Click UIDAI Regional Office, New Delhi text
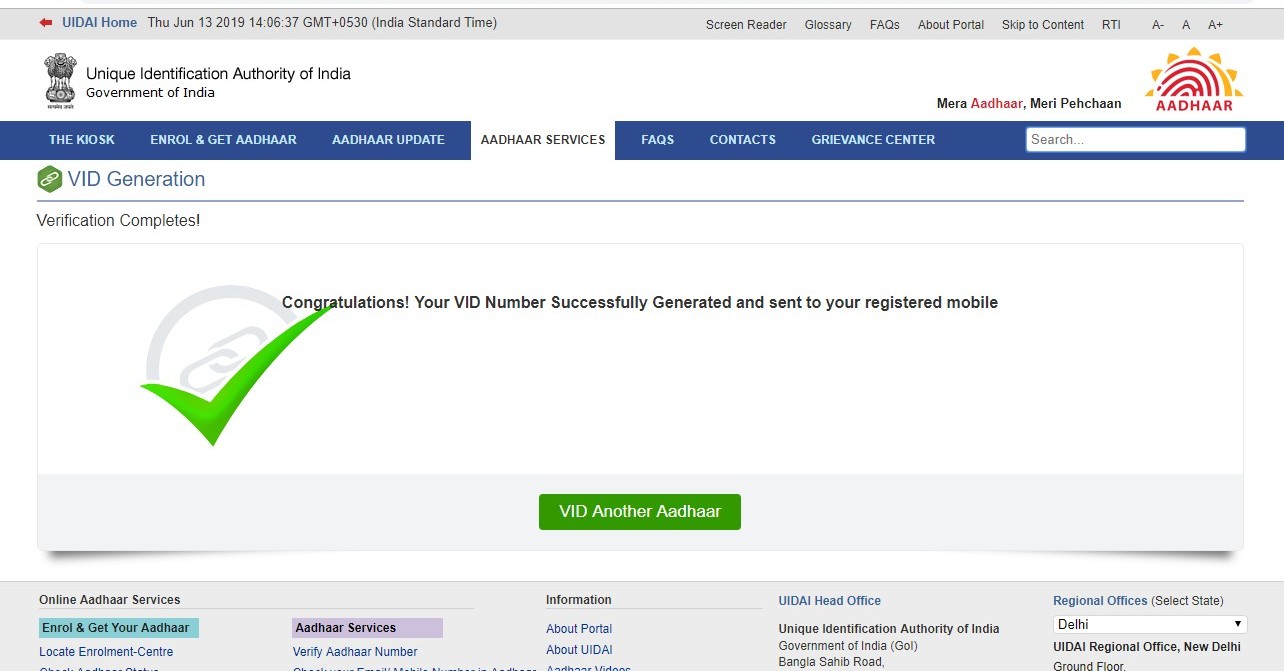The width and height of the screenshot is (1284, 671). pos(1147,647)
